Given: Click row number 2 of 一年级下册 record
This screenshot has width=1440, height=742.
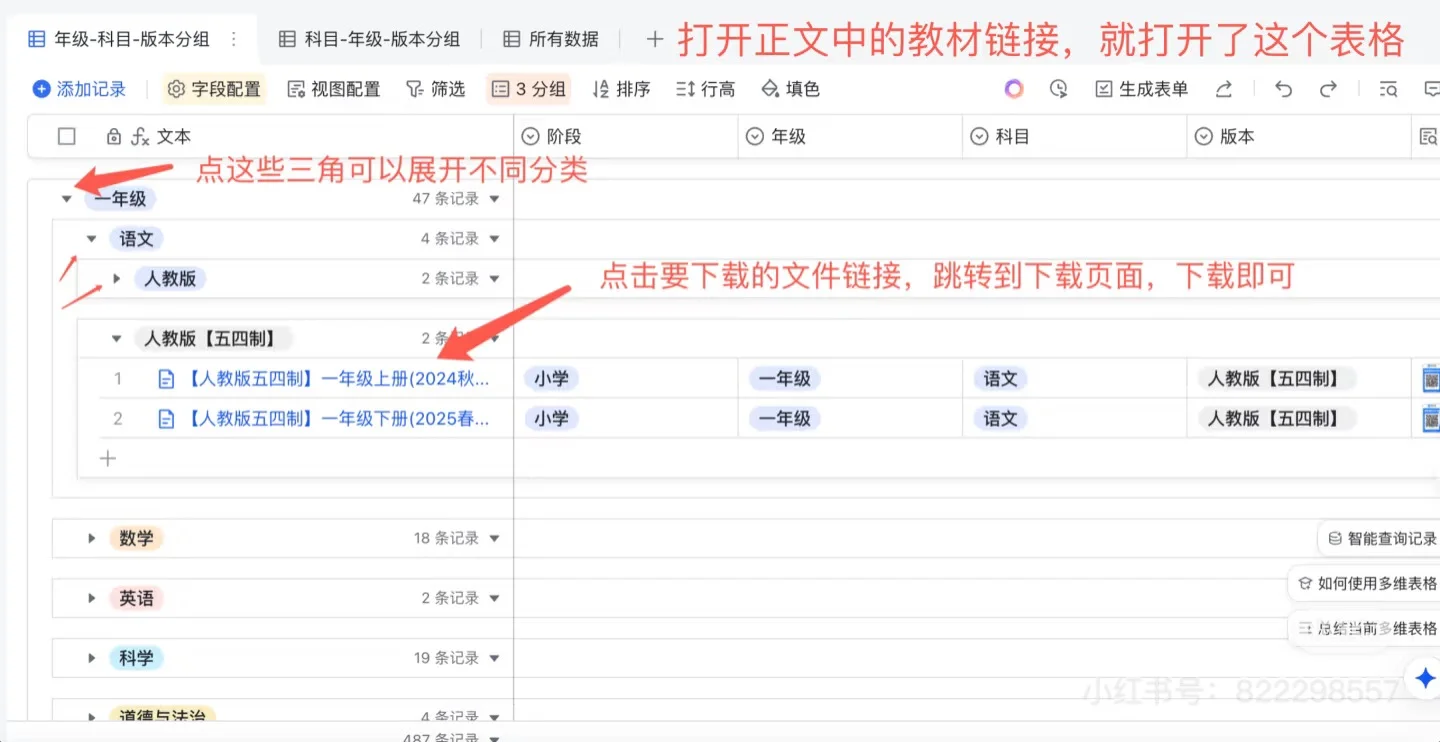Looking at the screenshot, I should pyautogui.click(x=118, y=419).
